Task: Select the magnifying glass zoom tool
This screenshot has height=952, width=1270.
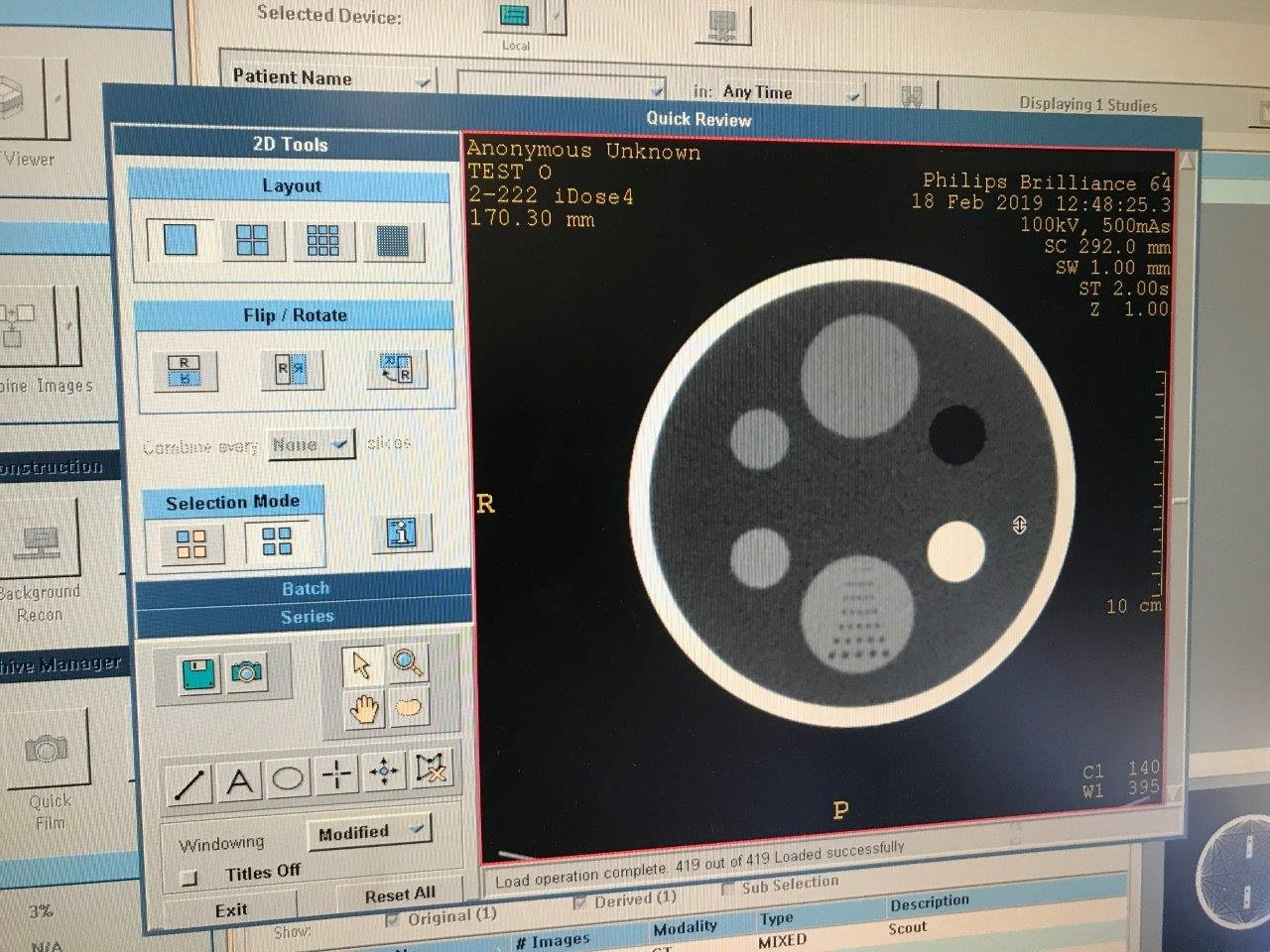Action: coord(408,663)
